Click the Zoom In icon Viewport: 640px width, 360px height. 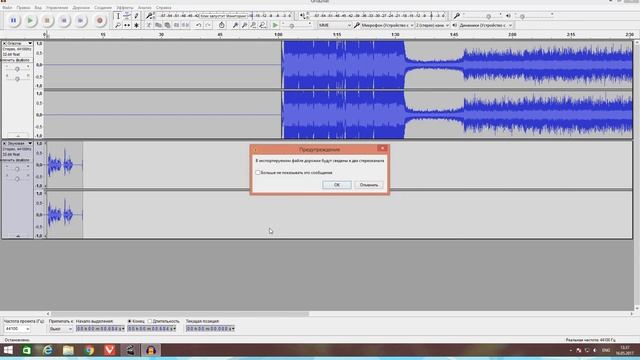(x=235, y=25)
